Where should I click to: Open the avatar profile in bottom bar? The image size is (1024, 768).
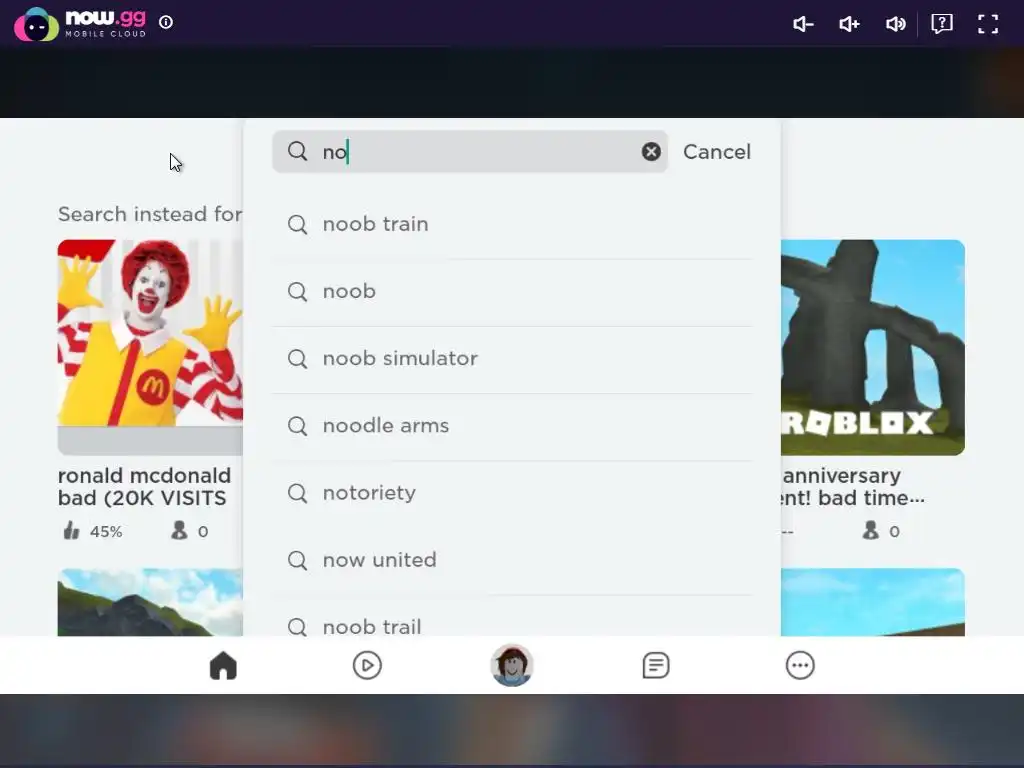pos(511,665)
